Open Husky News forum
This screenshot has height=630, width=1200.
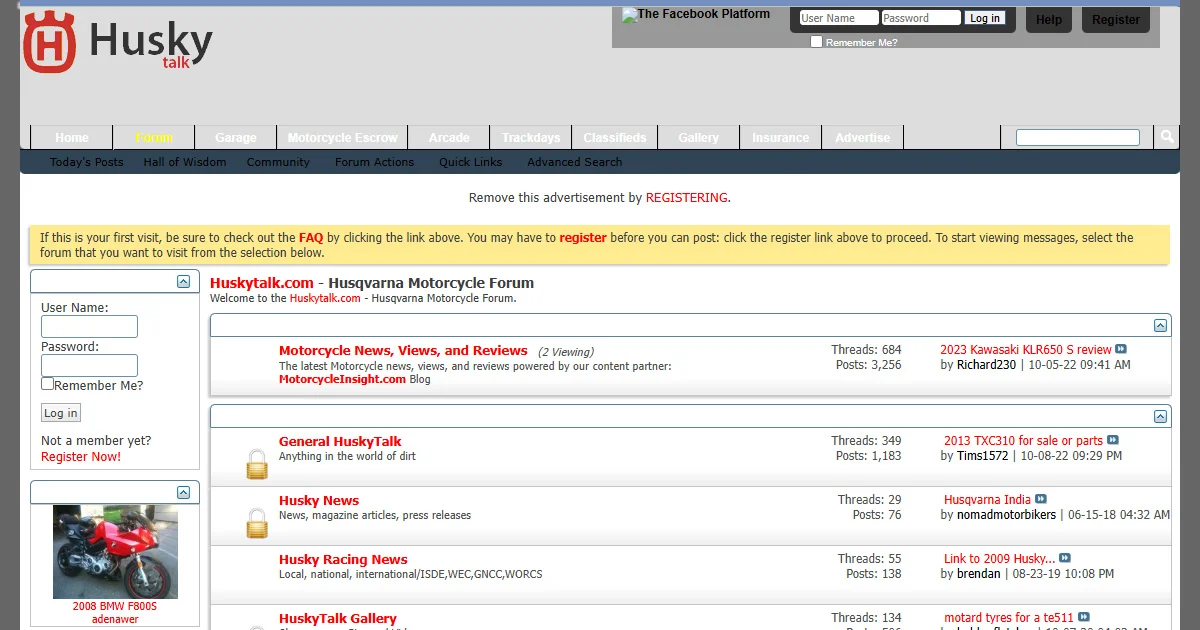coord(319,500)
